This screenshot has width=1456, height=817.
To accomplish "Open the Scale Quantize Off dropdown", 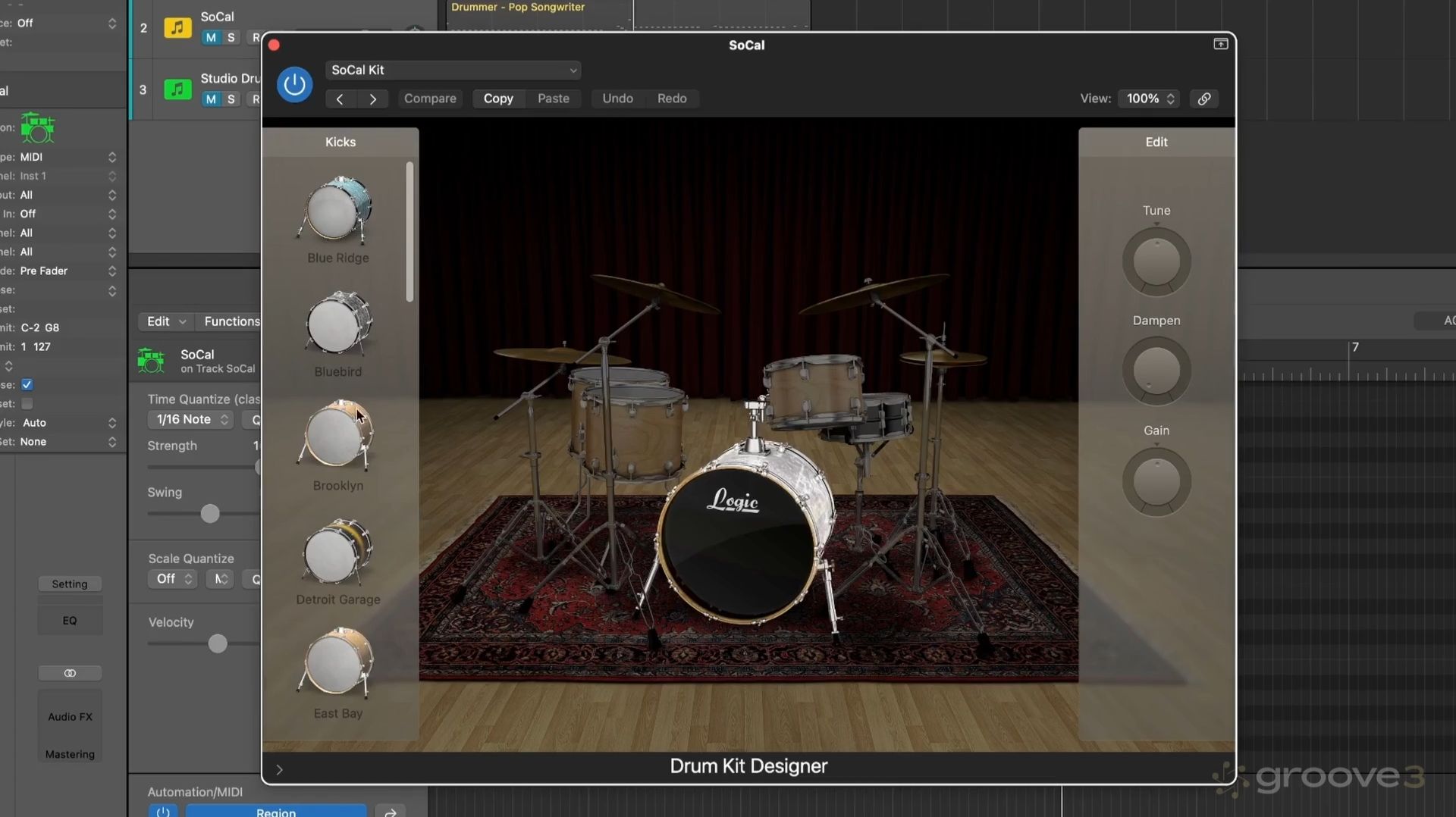I will pyautogui.click(x=173, y=579).
